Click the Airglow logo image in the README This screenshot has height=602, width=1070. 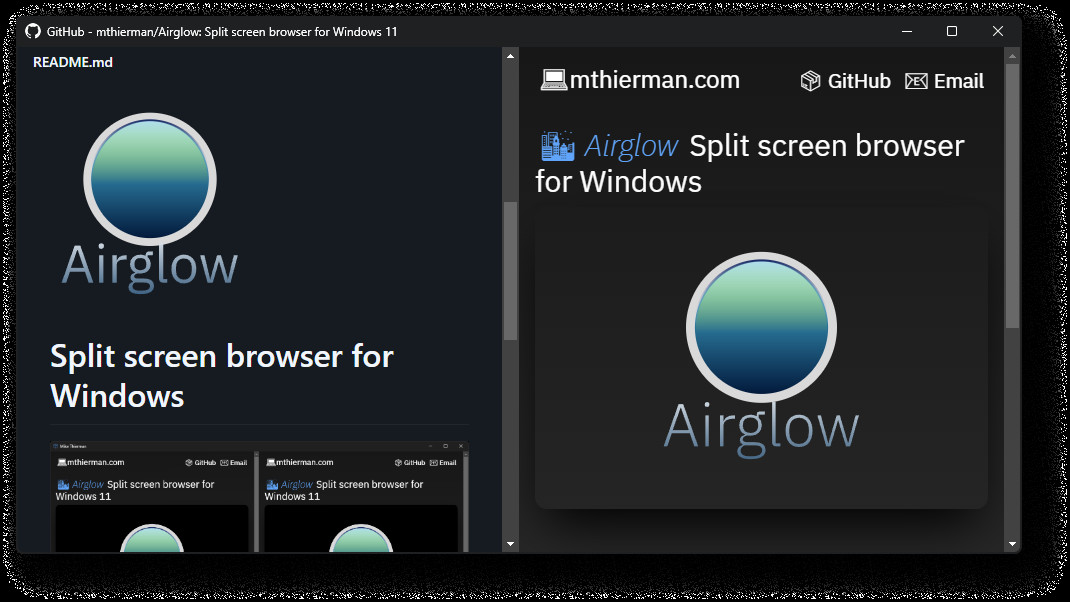tap(150, 203)
